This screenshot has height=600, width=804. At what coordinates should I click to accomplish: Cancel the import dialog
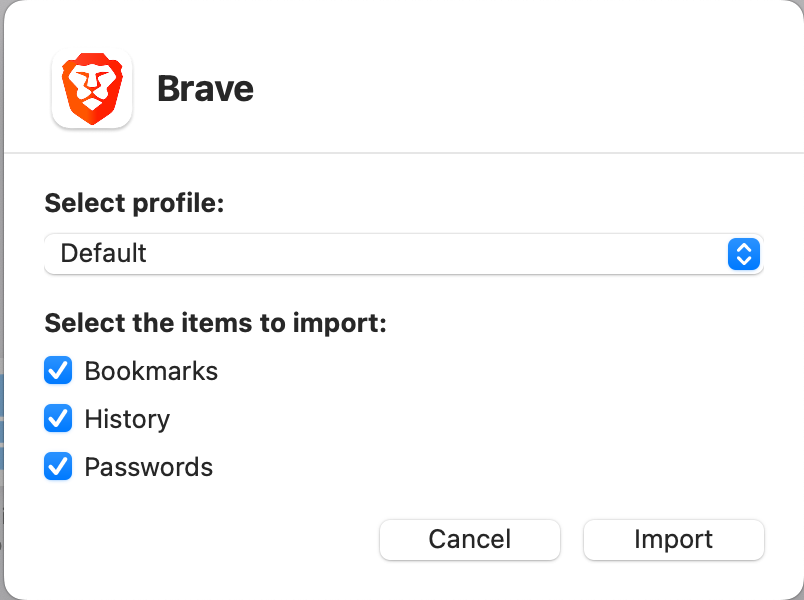tap(469, 539)
